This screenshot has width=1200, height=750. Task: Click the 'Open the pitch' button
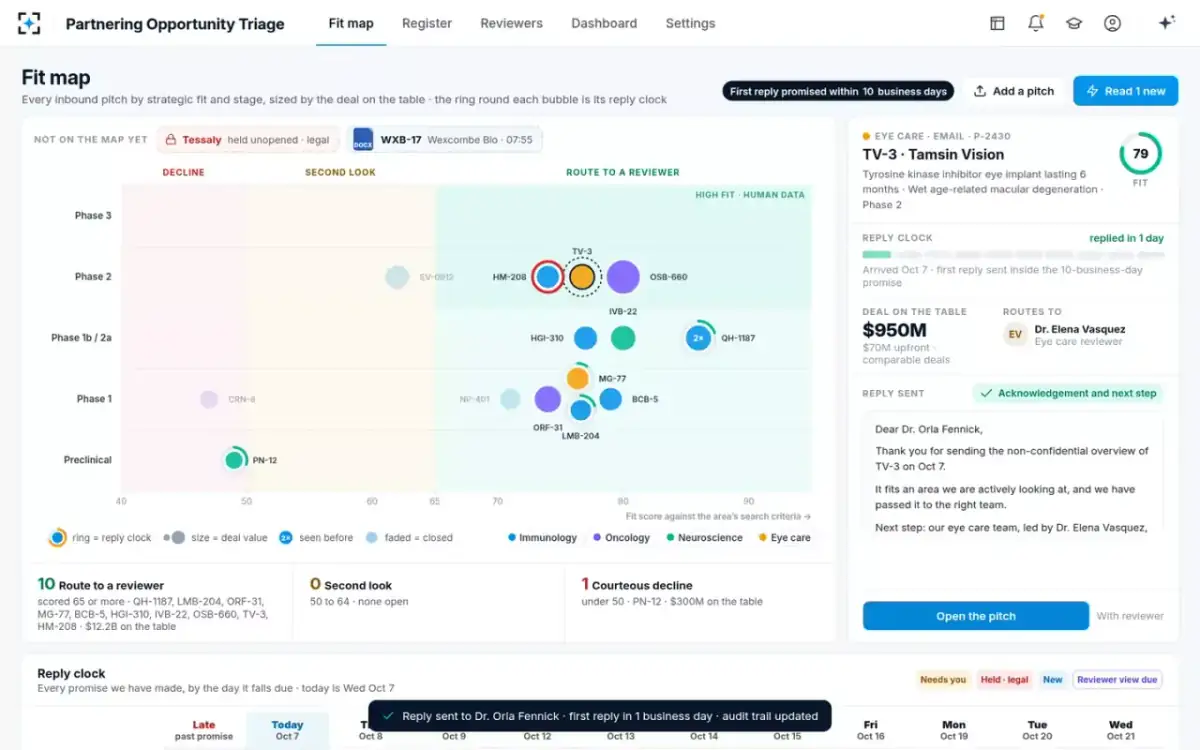click(x=975, y=616)
